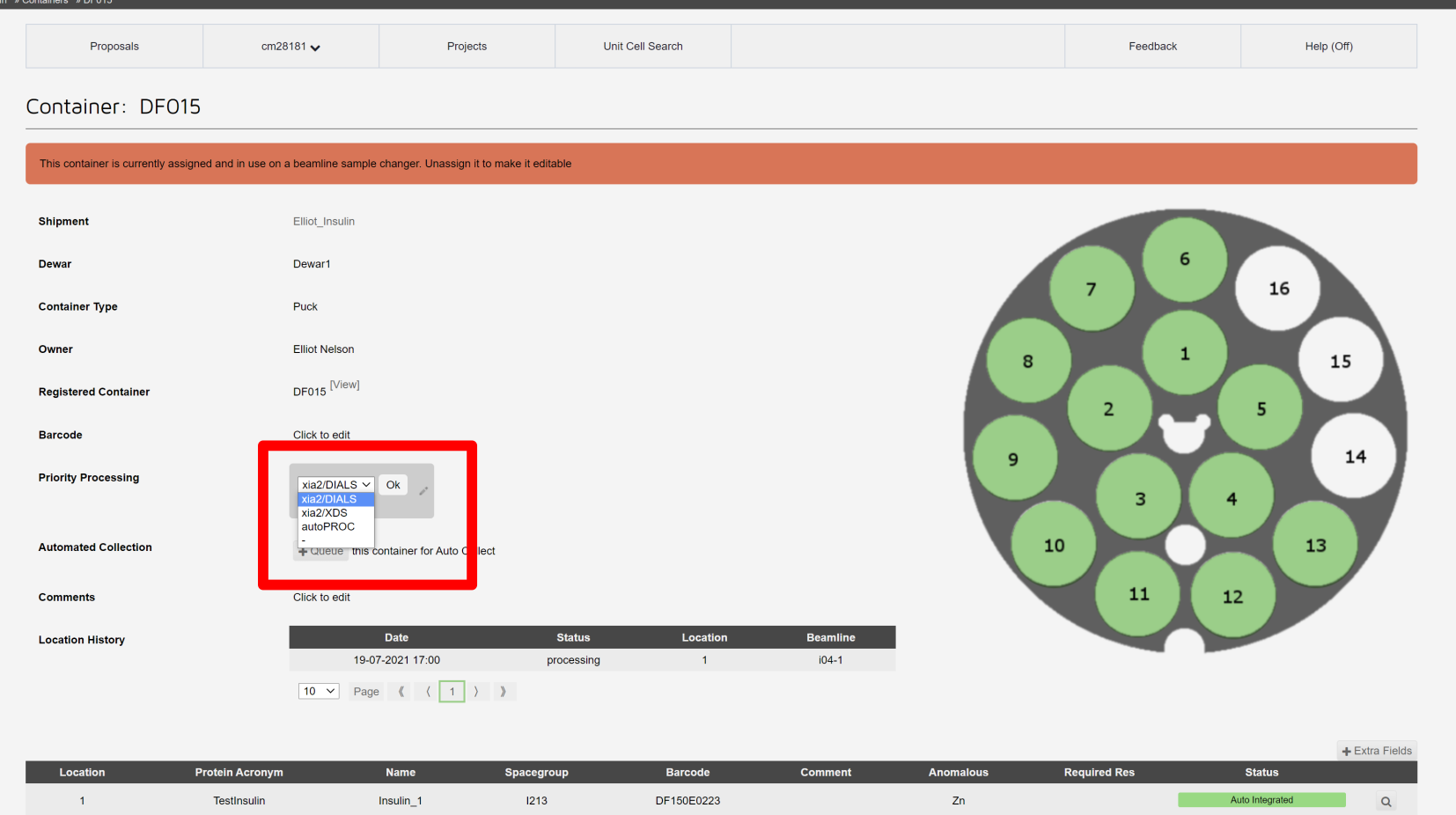Click the next page single chevron icon
1456x815 pixels.
point(476,691)
